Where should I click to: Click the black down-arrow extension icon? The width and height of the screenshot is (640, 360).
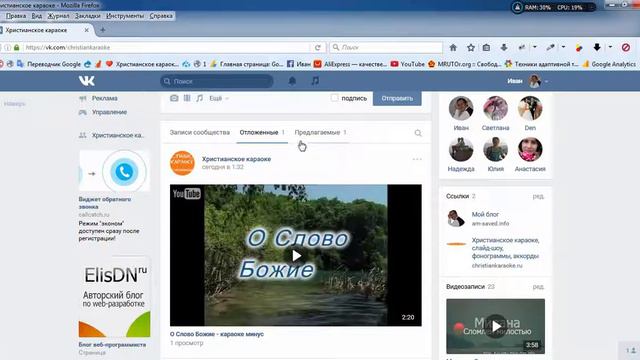pyautogui.click(x=597, y=47)
